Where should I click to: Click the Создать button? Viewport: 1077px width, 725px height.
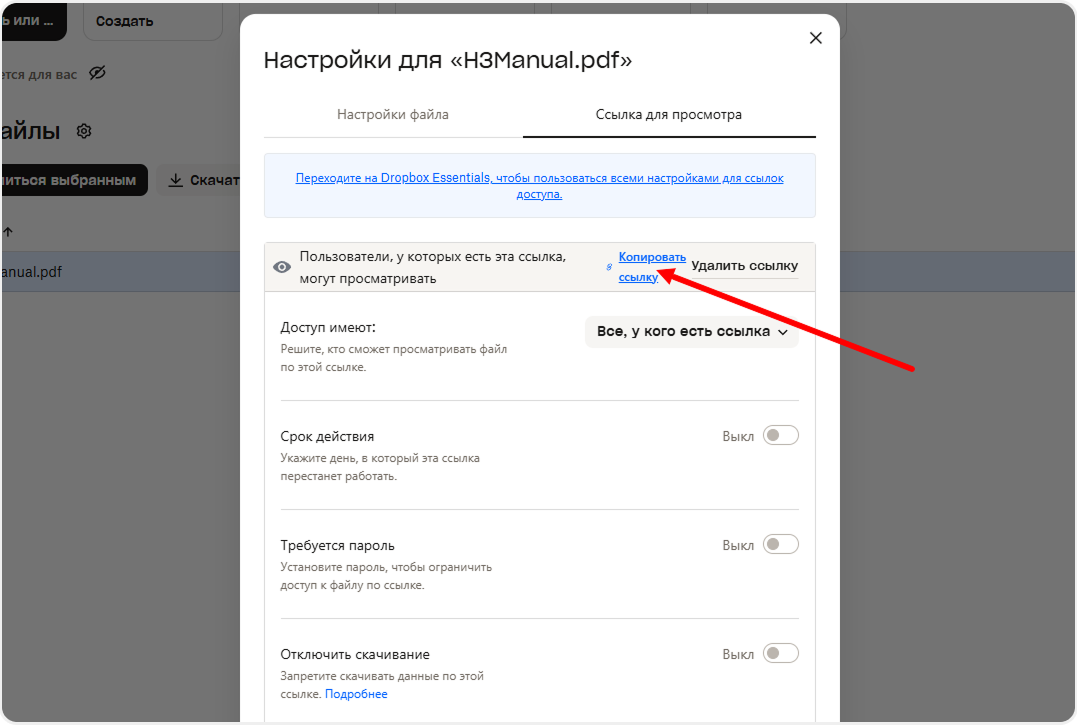tap(152, 21)
